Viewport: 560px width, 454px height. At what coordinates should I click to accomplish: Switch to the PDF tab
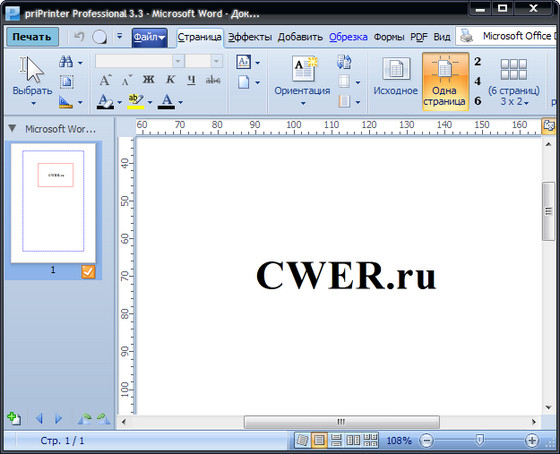(419, 37)
